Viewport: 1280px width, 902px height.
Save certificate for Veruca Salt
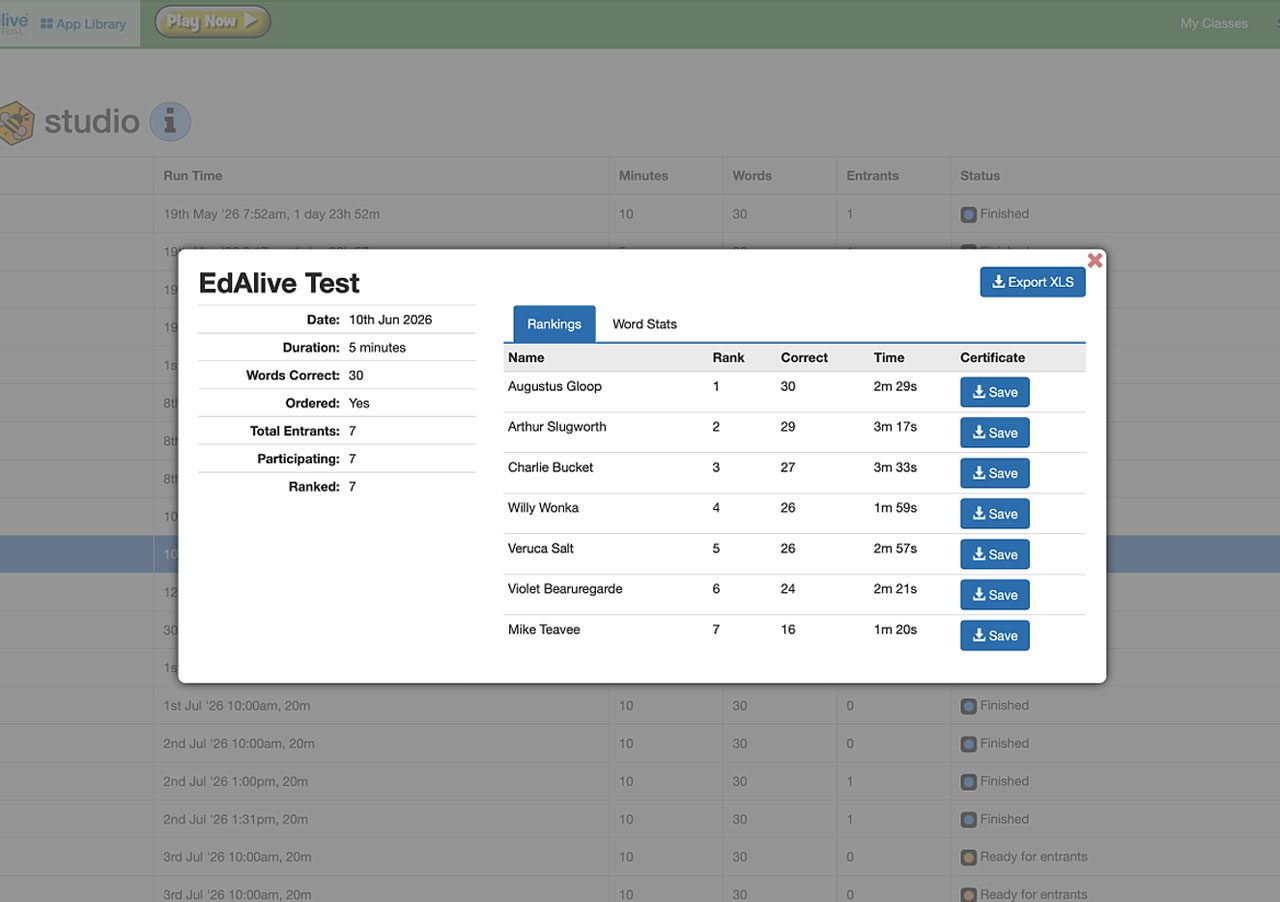point(995,554)
